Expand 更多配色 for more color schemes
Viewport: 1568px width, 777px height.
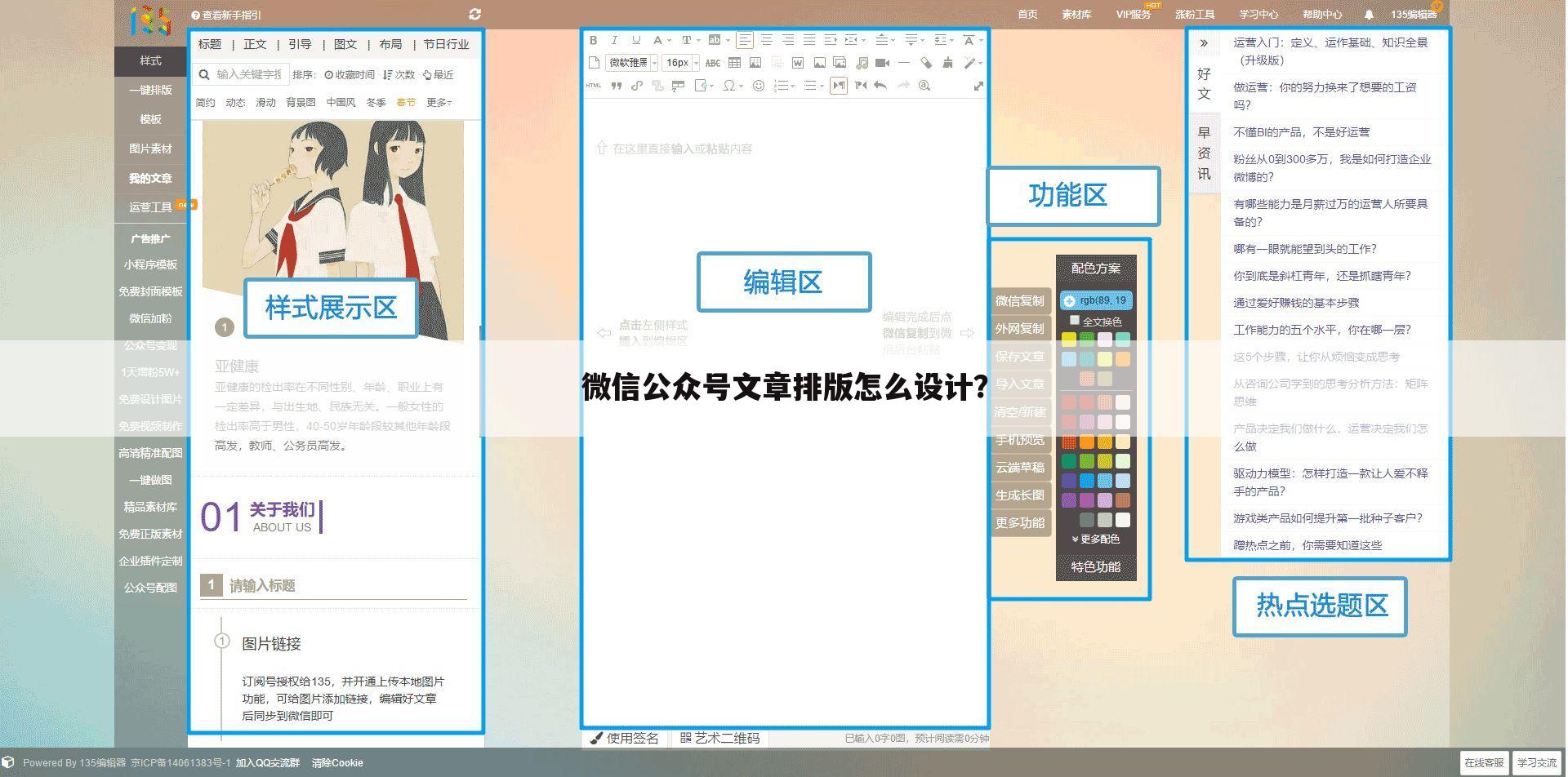(1094, 539)
